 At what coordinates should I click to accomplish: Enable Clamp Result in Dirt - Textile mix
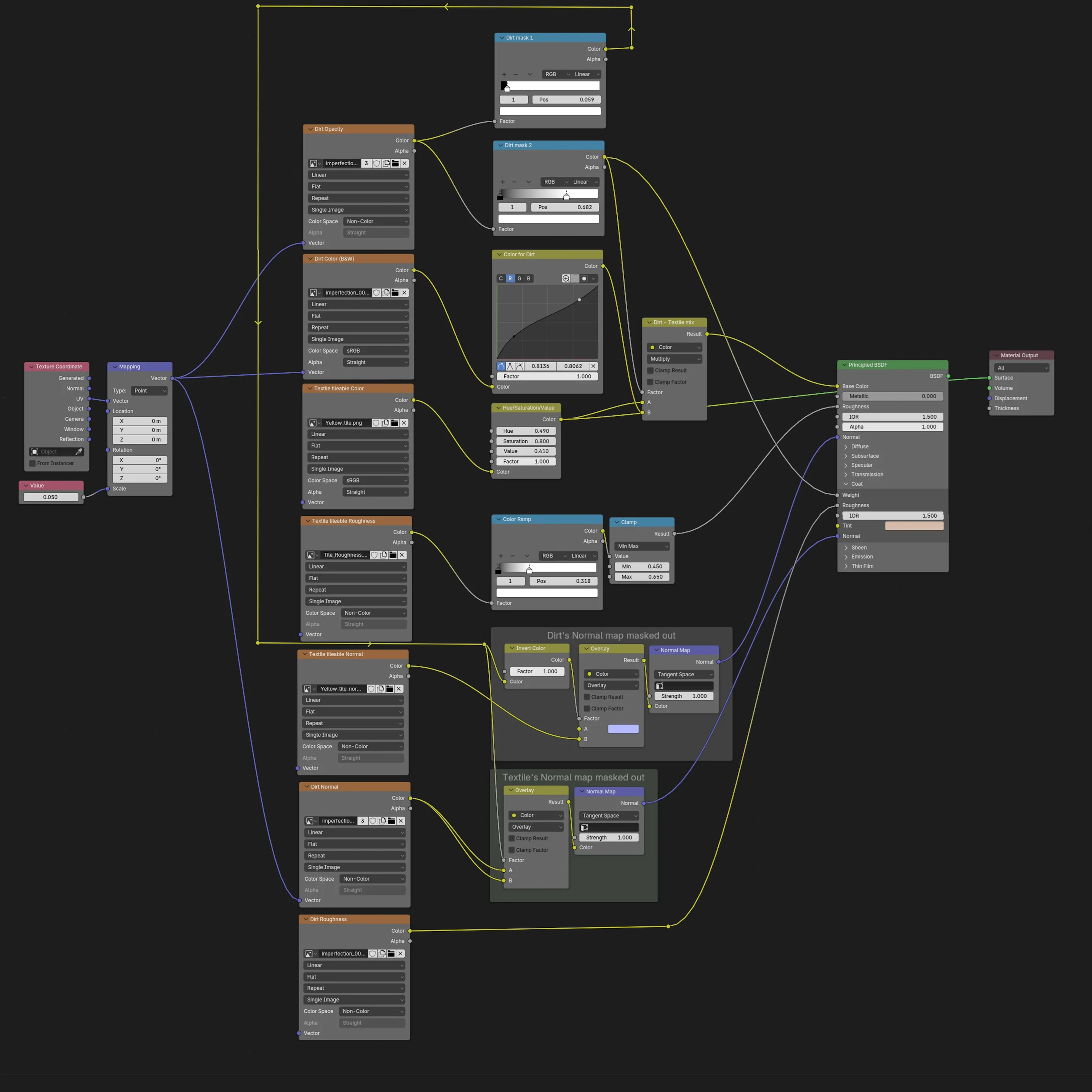[x=650, y=371]
